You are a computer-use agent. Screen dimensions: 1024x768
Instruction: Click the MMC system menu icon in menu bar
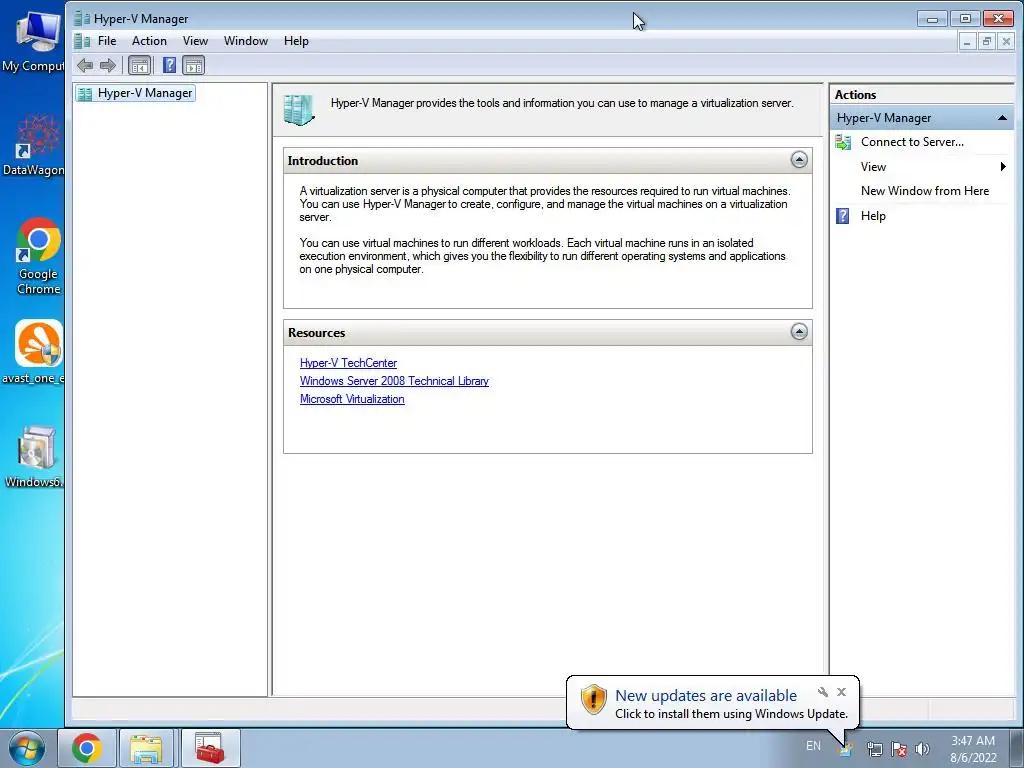82,41
